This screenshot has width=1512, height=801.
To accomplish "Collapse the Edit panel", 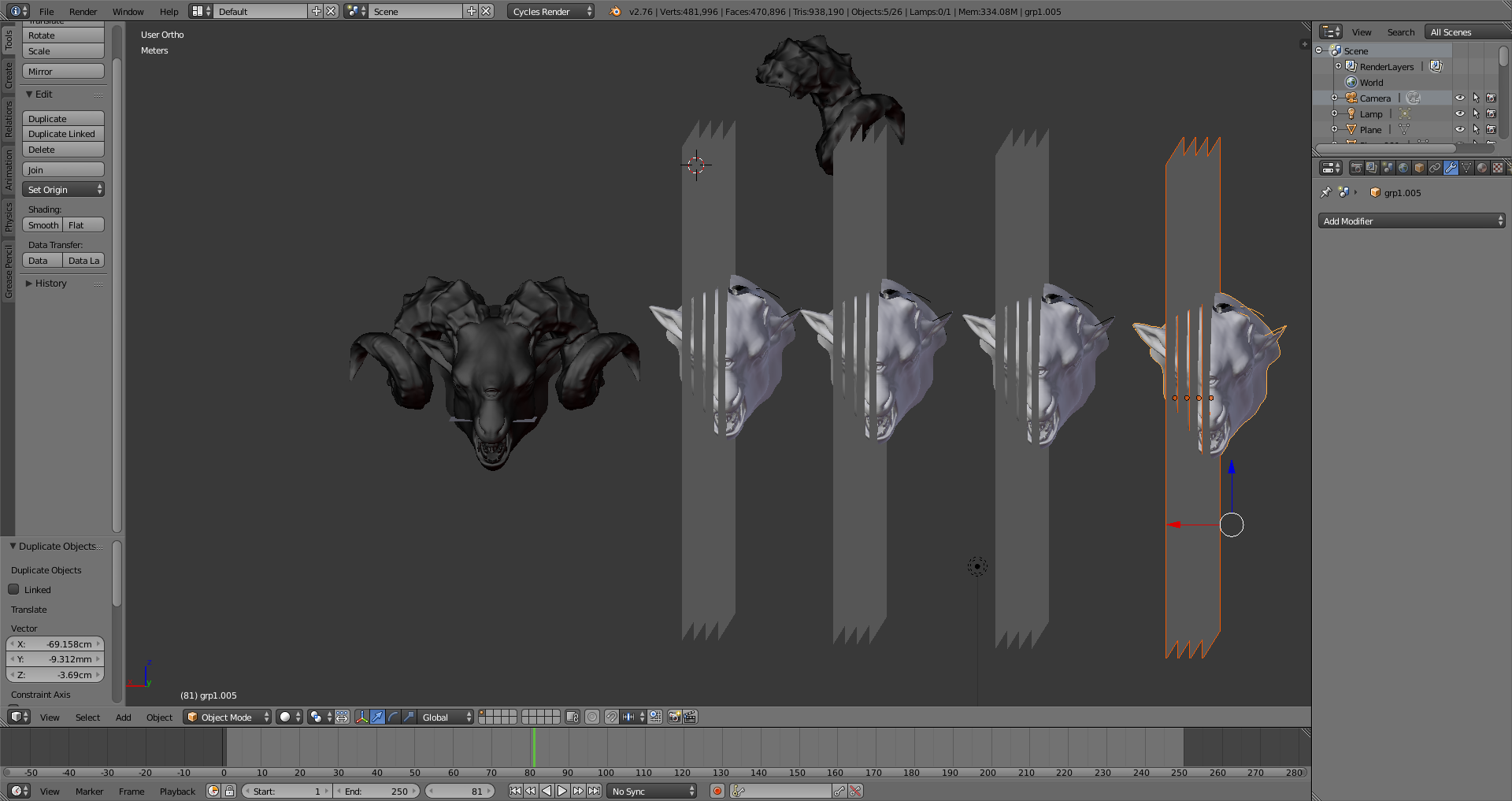I will tap(39, 94).
